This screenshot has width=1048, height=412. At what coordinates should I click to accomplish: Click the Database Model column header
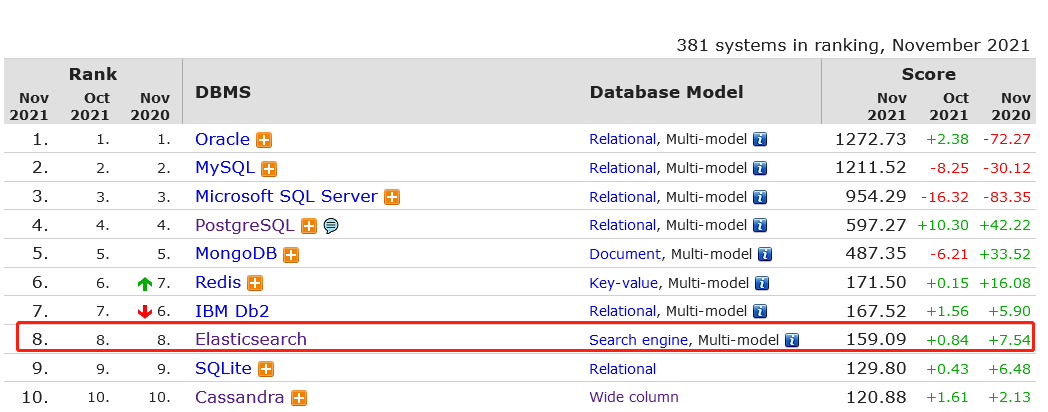coord(666,92)
